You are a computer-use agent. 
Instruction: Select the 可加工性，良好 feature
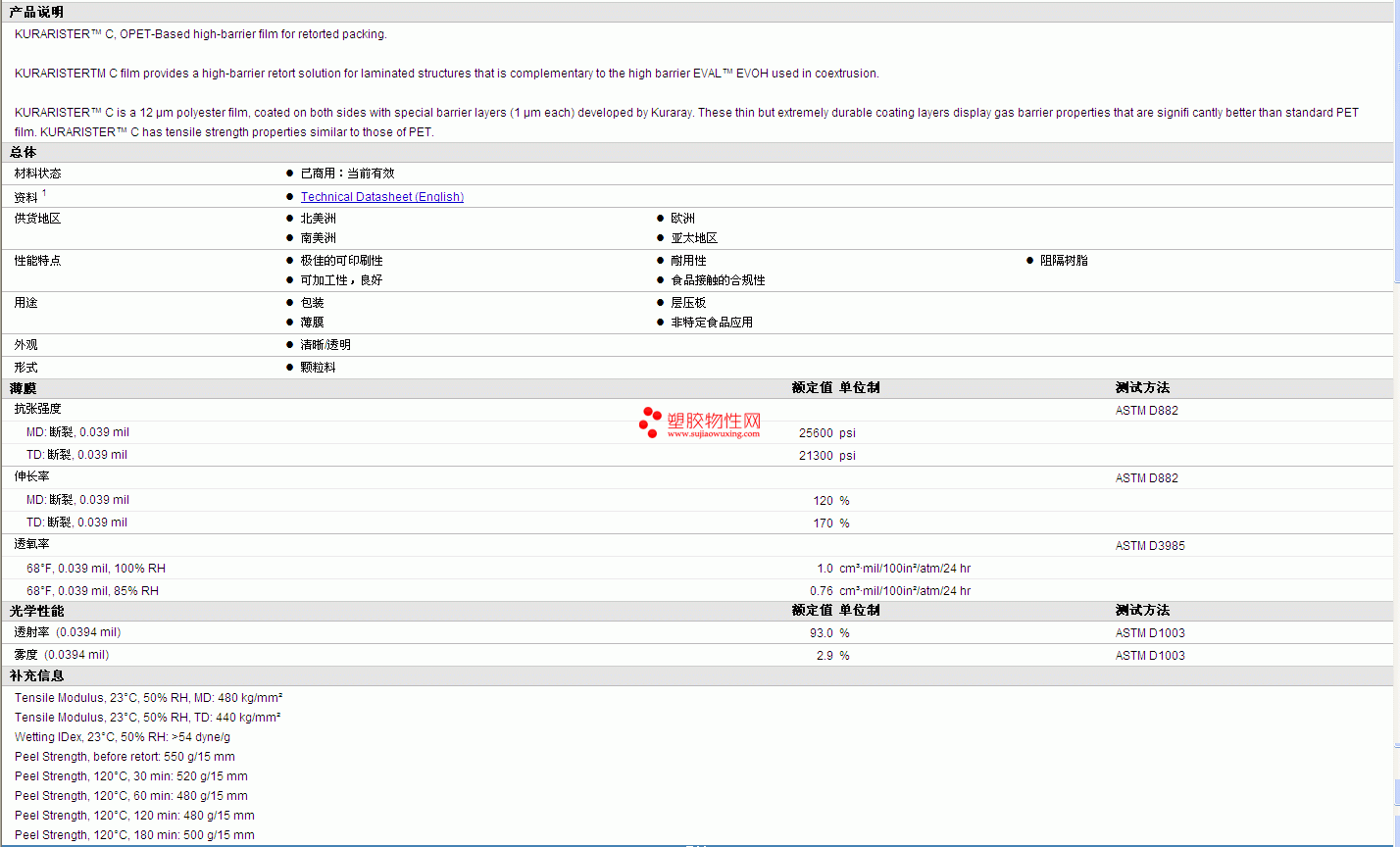coord(341,280)
